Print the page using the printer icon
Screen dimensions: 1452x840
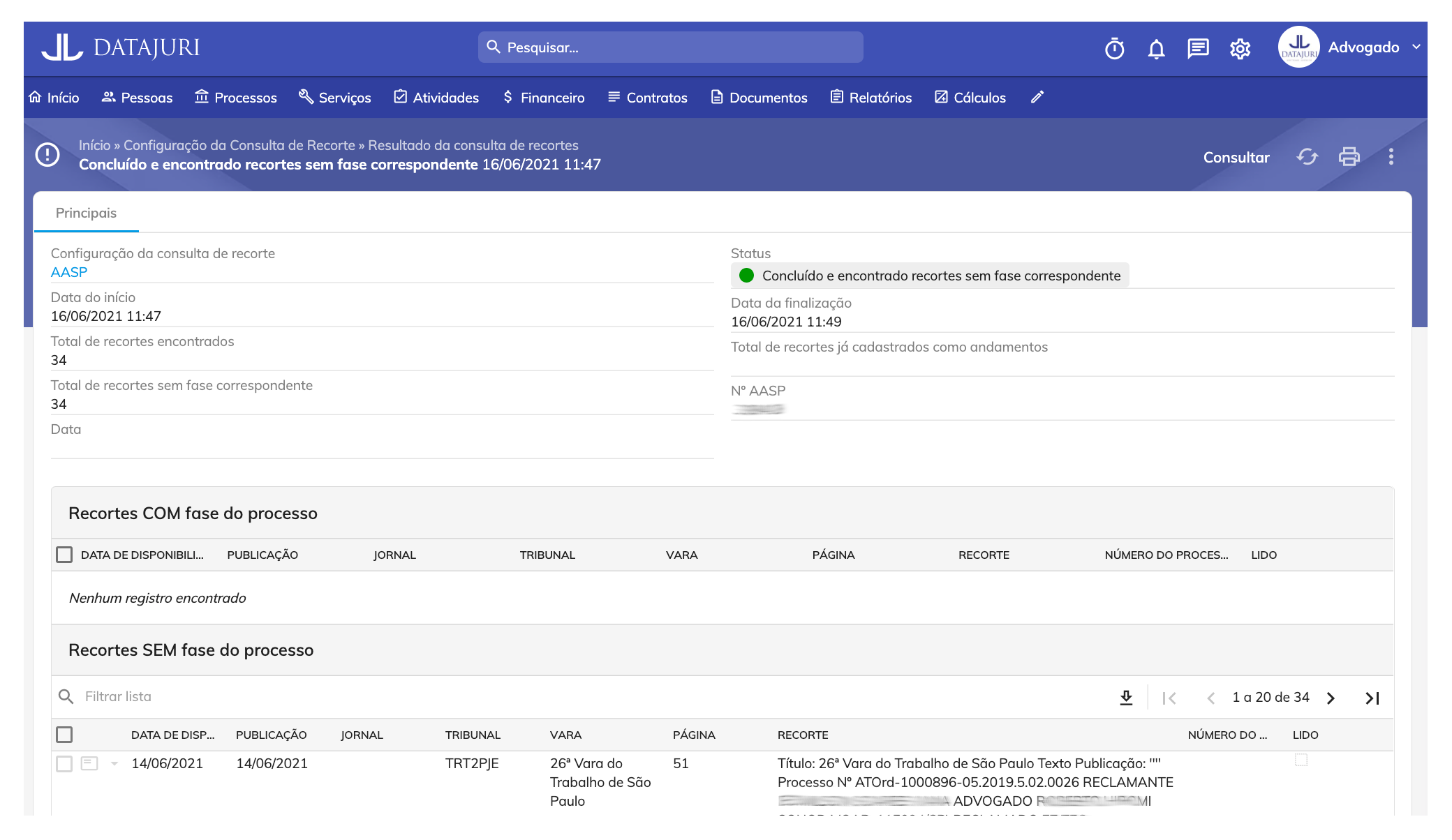click(1349, 157)
